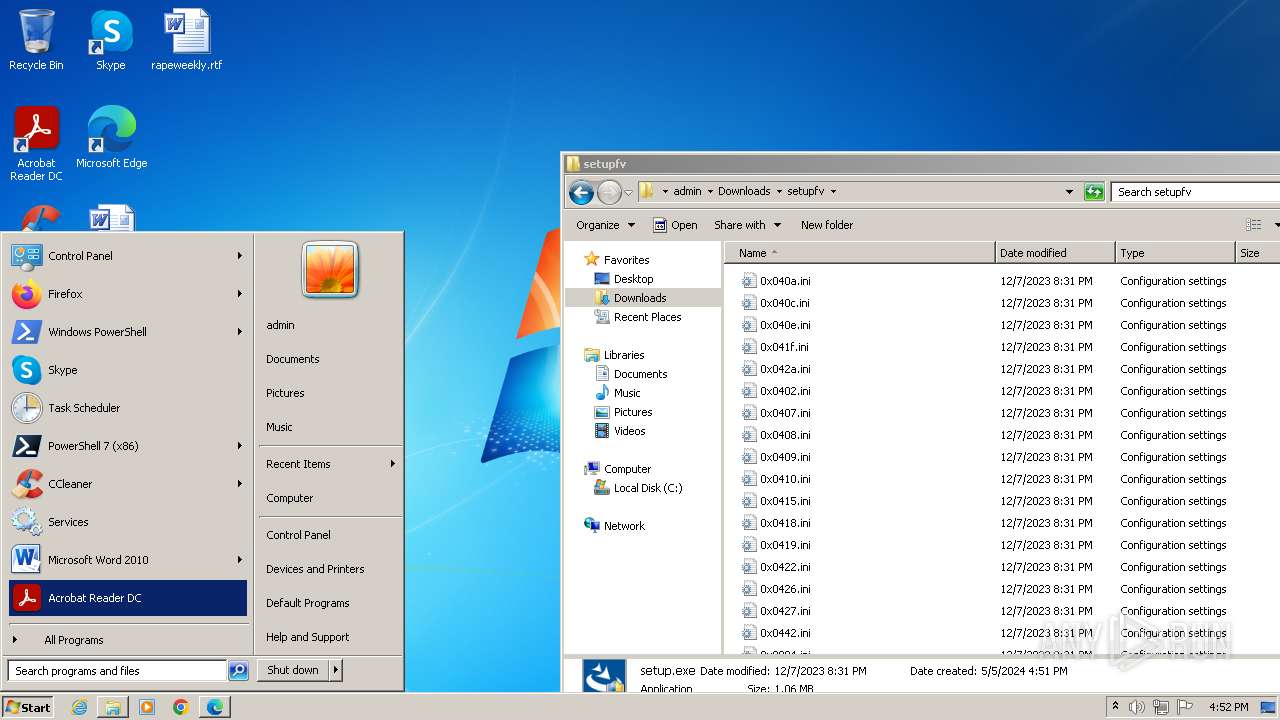
Task: Open the address bar history dropdown
Action: 1069,192
